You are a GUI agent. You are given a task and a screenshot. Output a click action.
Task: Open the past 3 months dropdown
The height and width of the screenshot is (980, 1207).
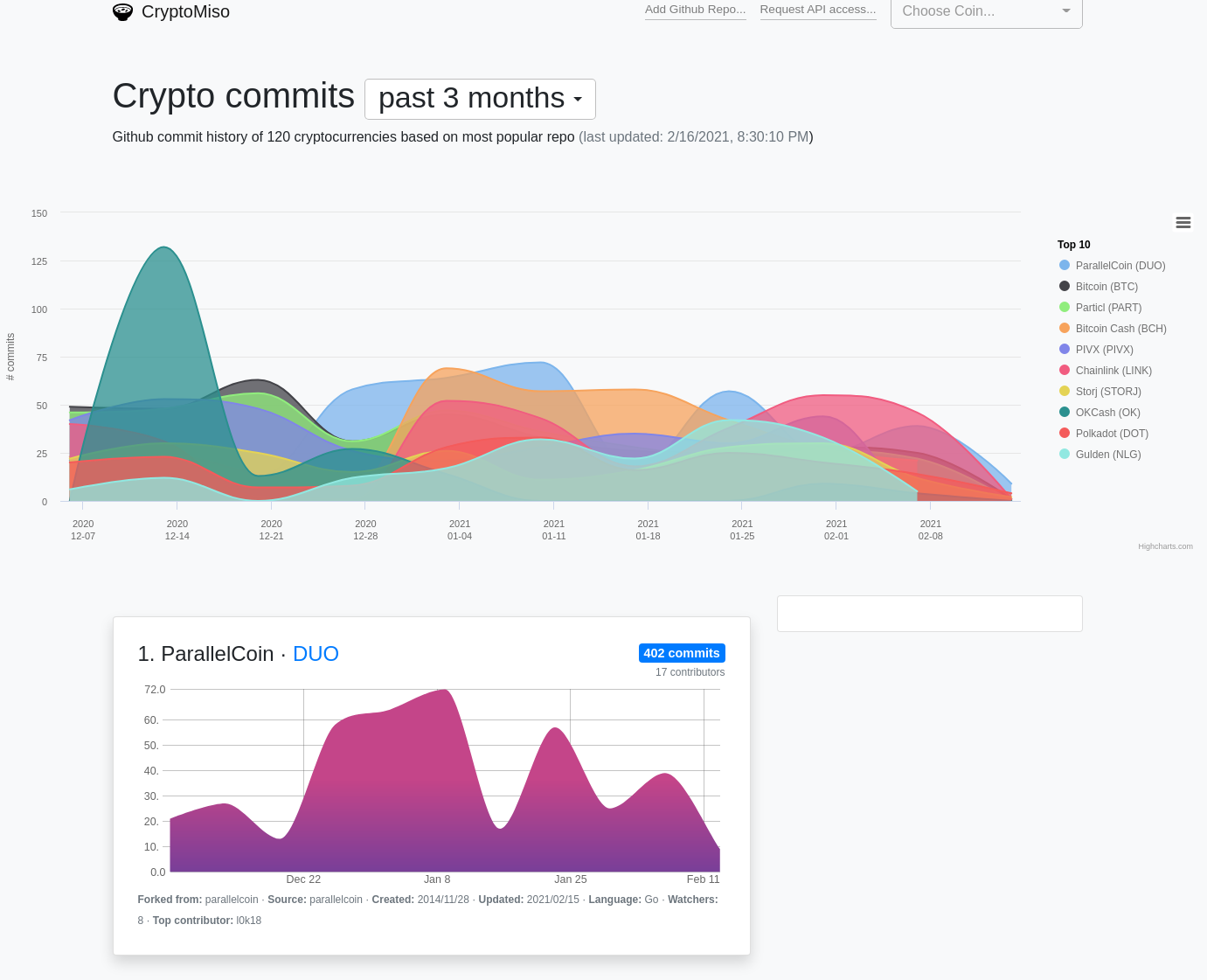480,99
